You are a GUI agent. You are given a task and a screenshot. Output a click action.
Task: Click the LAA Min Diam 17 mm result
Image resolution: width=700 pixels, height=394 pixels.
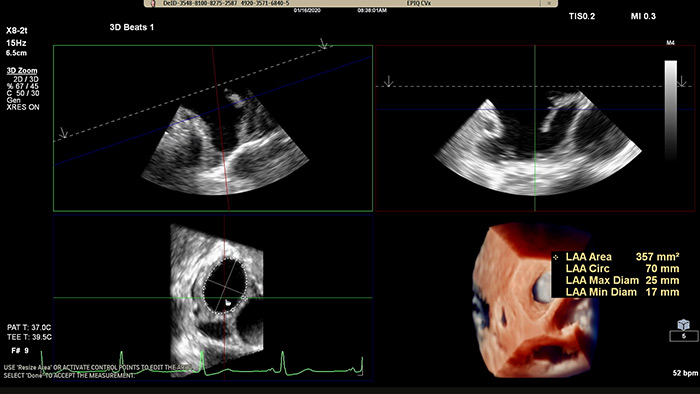(x=622, y=292)
